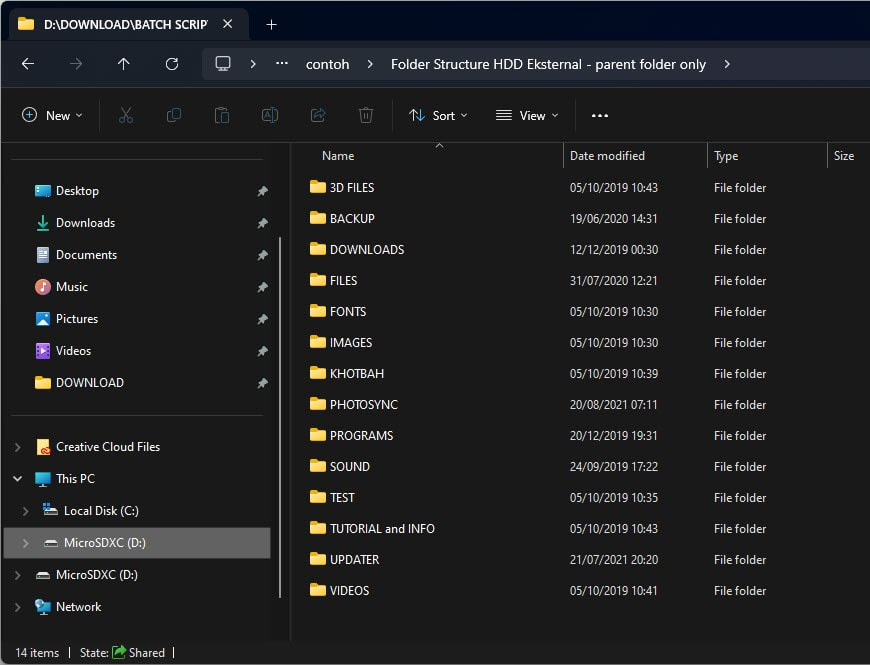Viewport: 870px width, 665px height.
Task: Select the highlighted MicroSDXC (D:) drive
Action: click(x=137, y=543)
